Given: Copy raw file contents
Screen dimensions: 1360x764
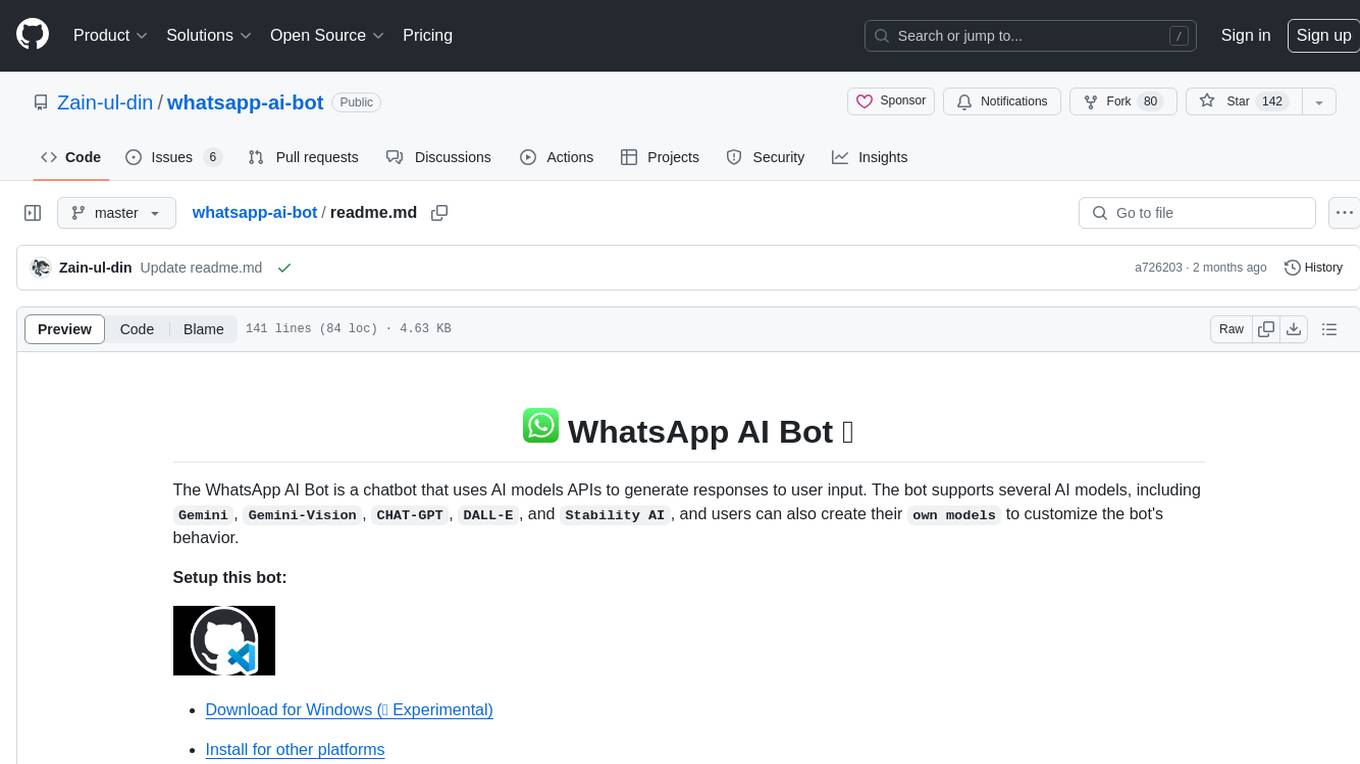Looking at the screenshot, I should 1266,329.
